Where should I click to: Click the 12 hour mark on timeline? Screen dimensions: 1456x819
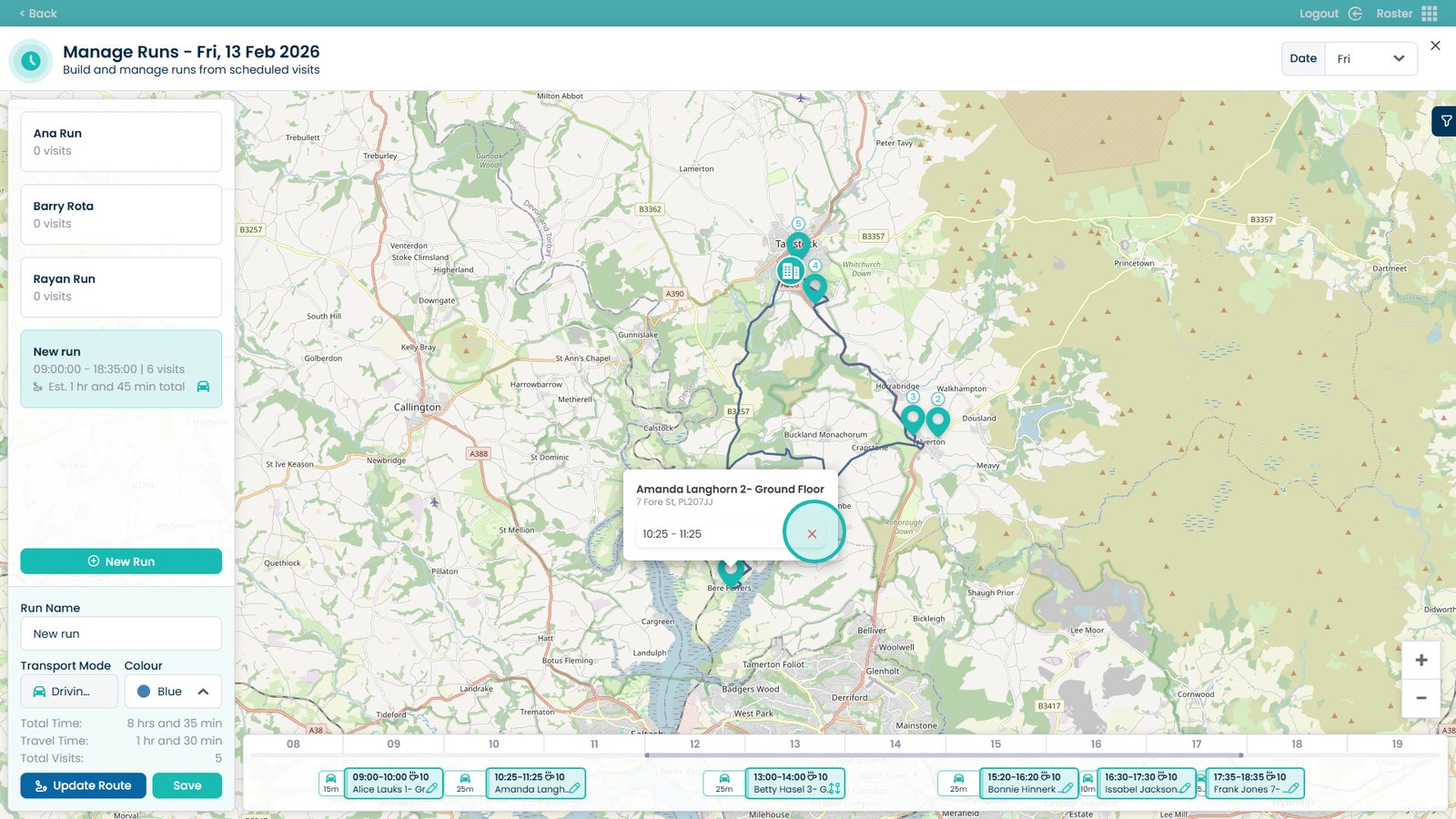[x=694, y=744]
